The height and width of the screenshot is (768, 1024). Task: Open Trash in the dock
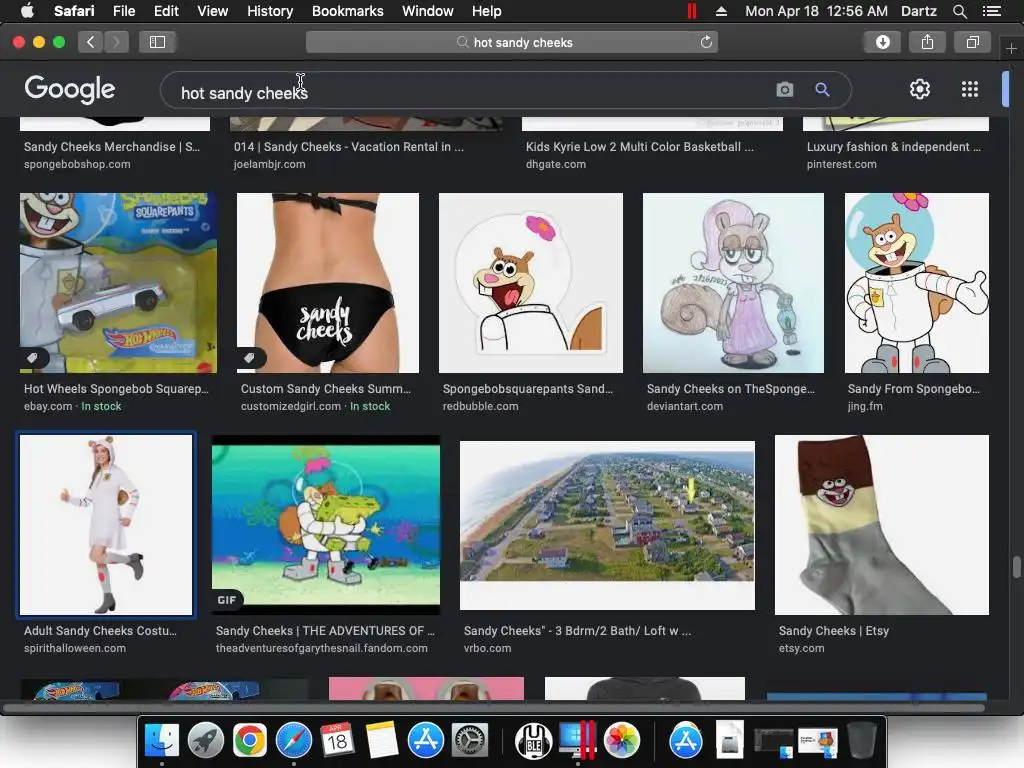[861, 741]
